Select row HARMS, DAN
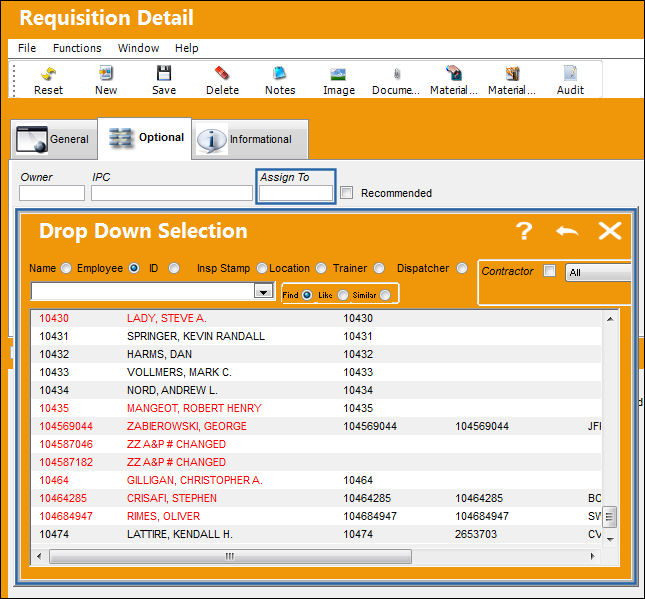Screen dimensions: 645x599 point(317,354)
